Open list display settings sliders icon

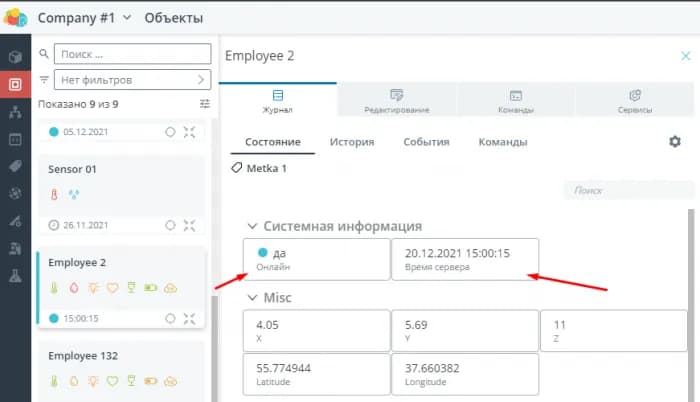click(205, 104)
